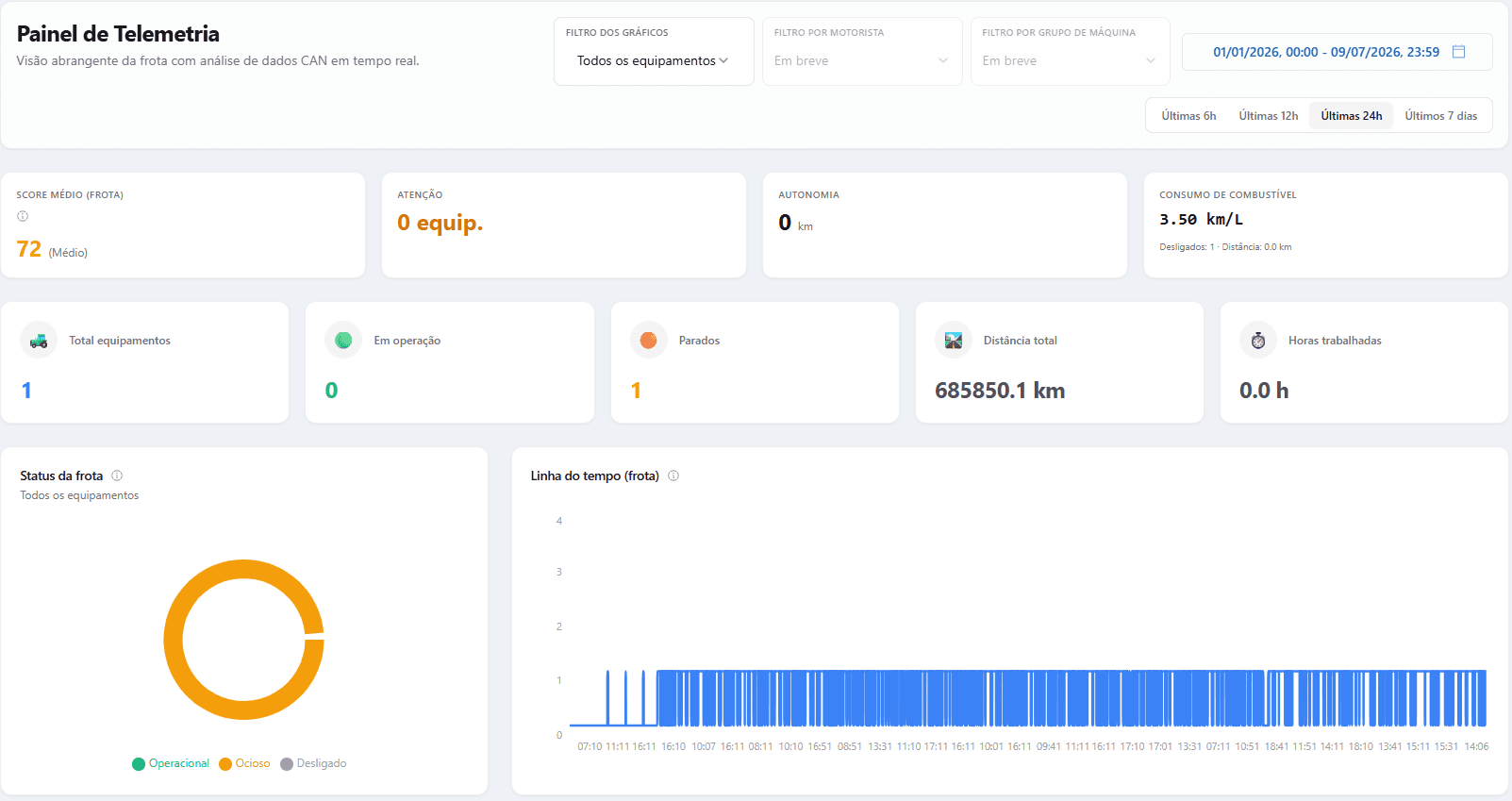Expand the Filtro por grupo de máquina dropdown

pyautogui.click(x=1070, y=60)
